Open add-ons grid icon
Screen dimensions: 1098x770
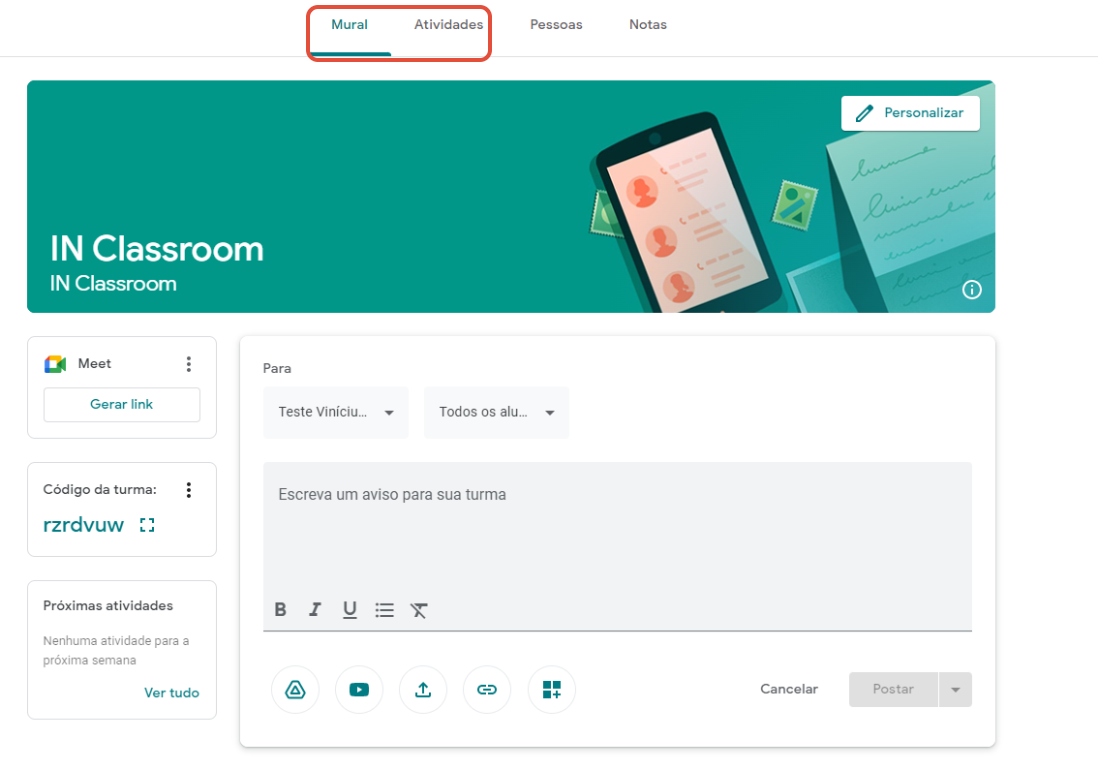tap(552, 690)
